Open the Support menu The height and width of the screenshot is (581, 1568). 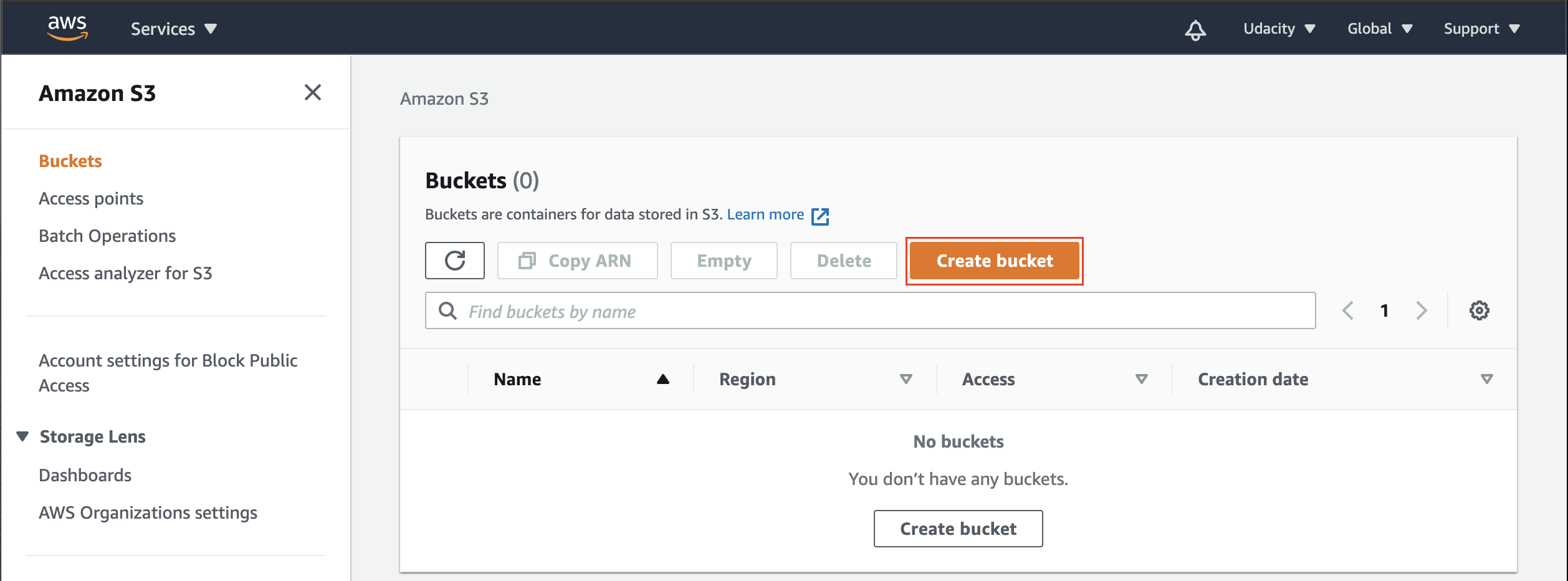pyautogui.click(x=1482, y=29)
